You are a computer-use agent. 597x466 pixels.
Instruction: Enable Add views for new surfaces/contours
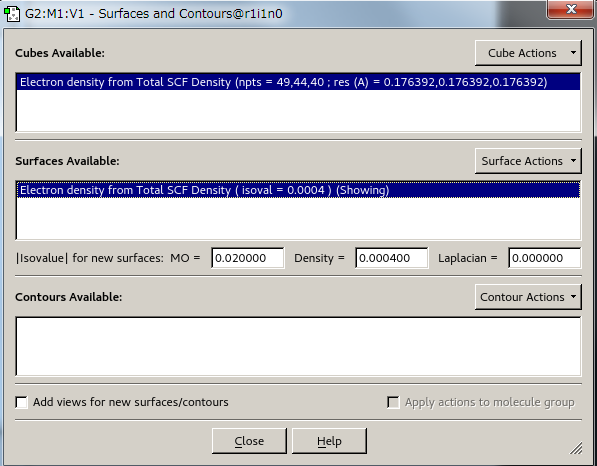pyautogui.click(x=22, y=402)
